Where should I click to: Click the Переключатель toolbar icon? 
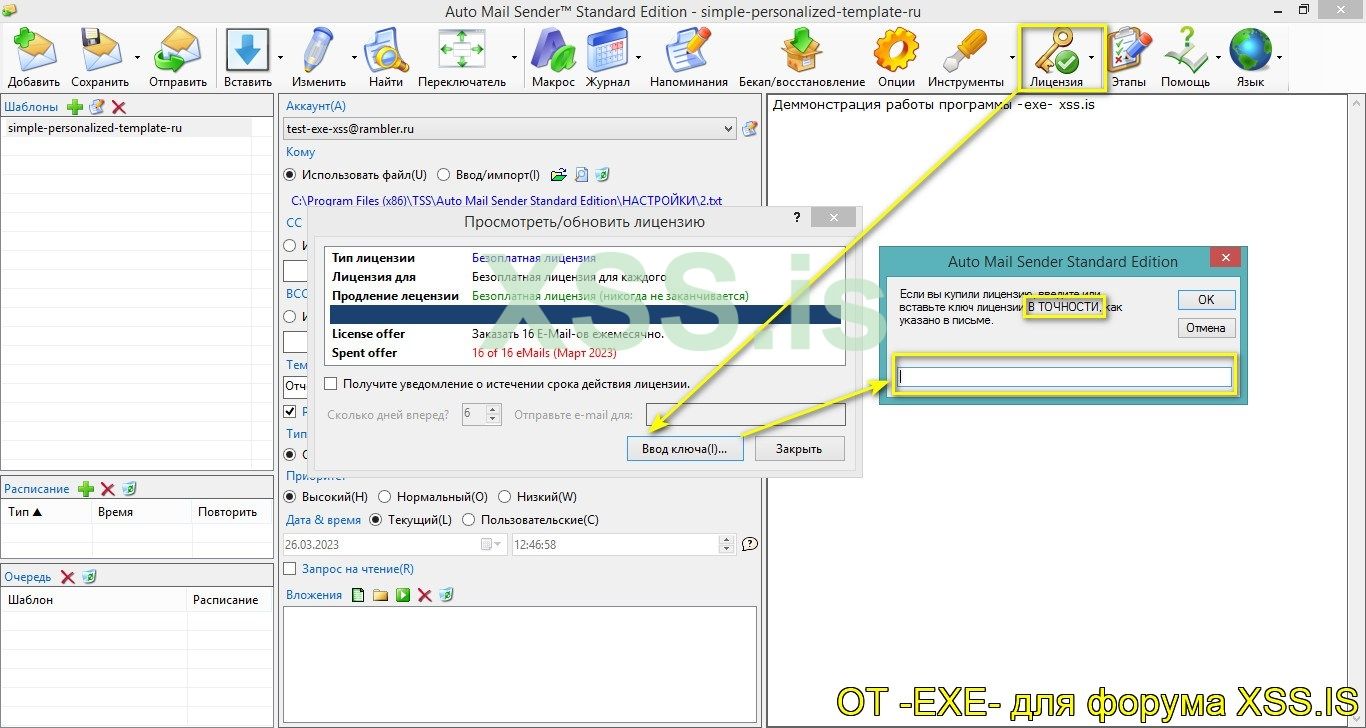pyautogui.click(x=462, y=50)
